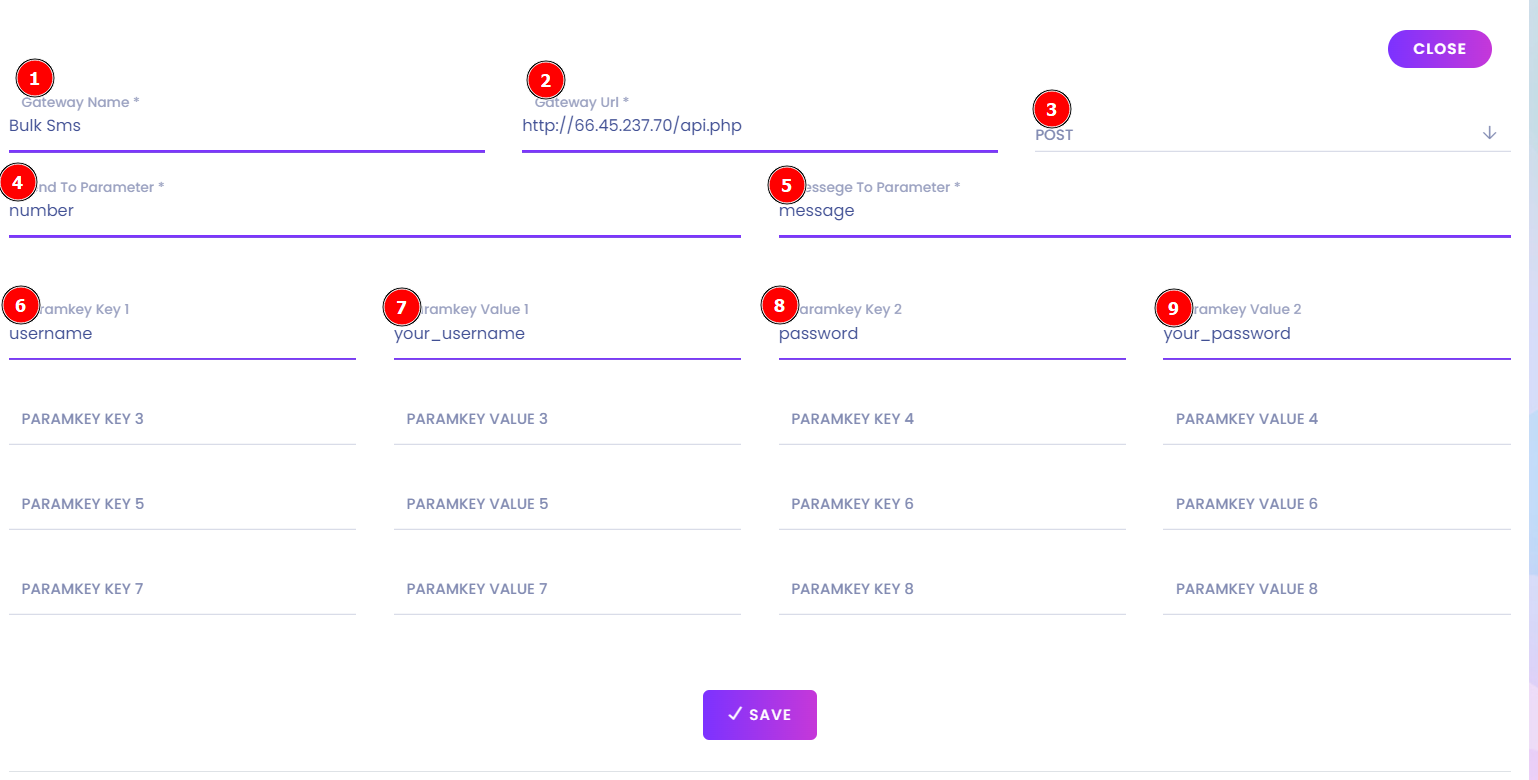Click the Close button
The width and height of the screenshot is (1538, 780).
1439,49
